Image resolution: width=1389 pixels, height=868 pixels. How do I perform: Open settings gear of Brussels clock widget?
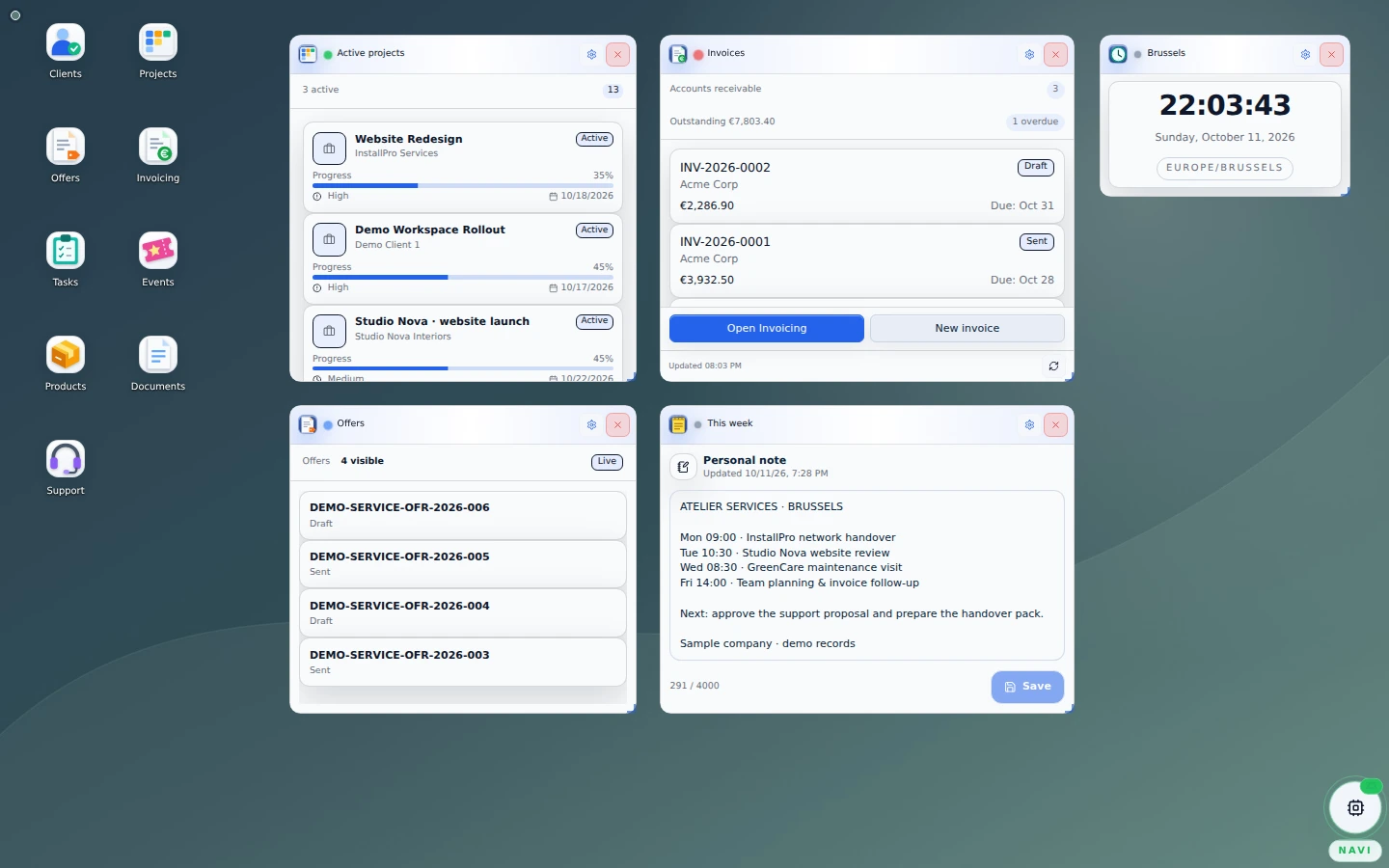click(1305, 55)
